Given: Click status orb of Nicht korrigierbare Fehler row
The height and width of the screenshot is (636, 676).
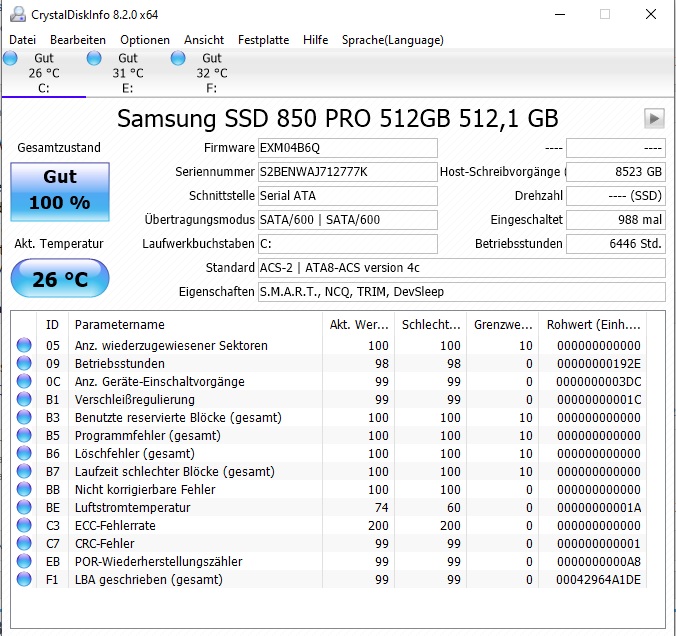Looking at the screenshot, I should point(24,489).
